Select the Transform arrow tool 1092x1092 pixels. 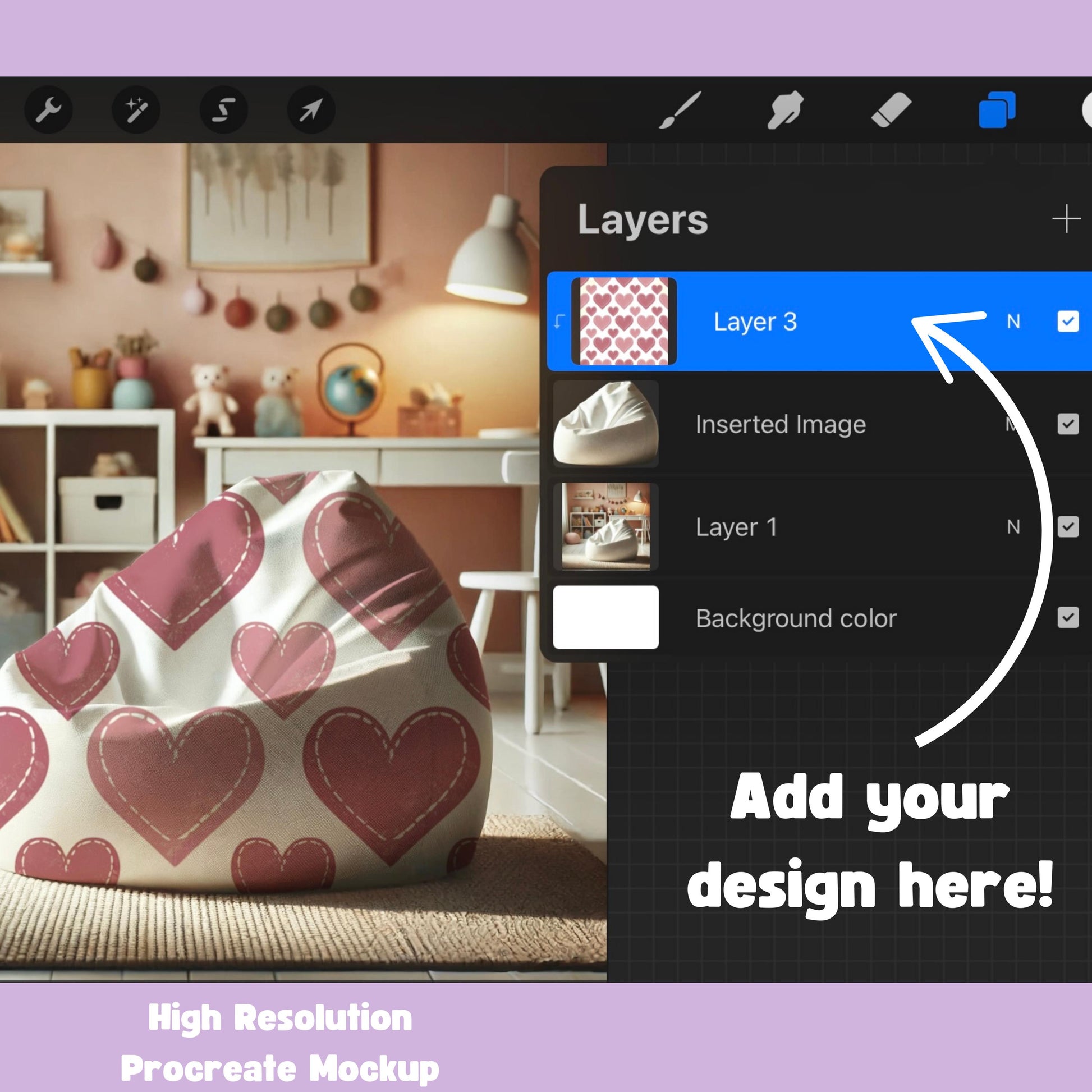(311, 109)
